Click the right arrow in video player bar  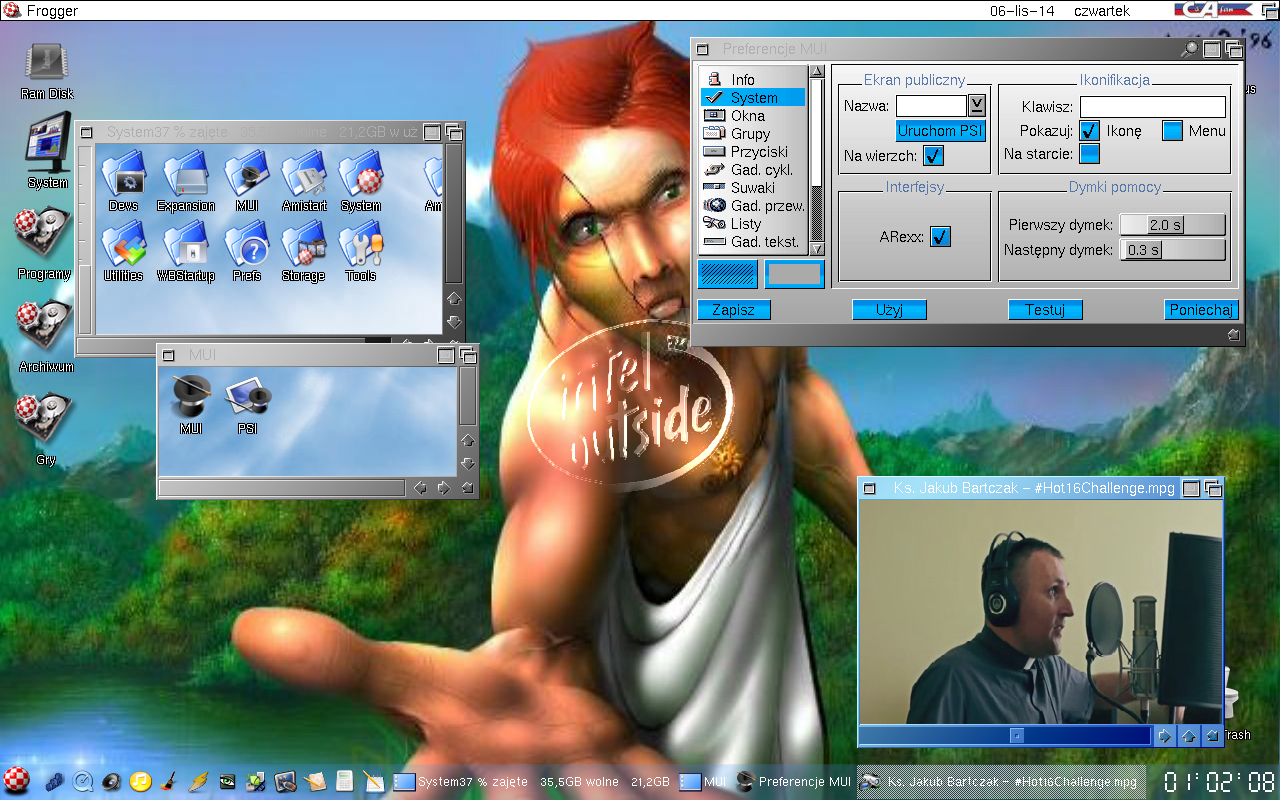pos(1164,736)
